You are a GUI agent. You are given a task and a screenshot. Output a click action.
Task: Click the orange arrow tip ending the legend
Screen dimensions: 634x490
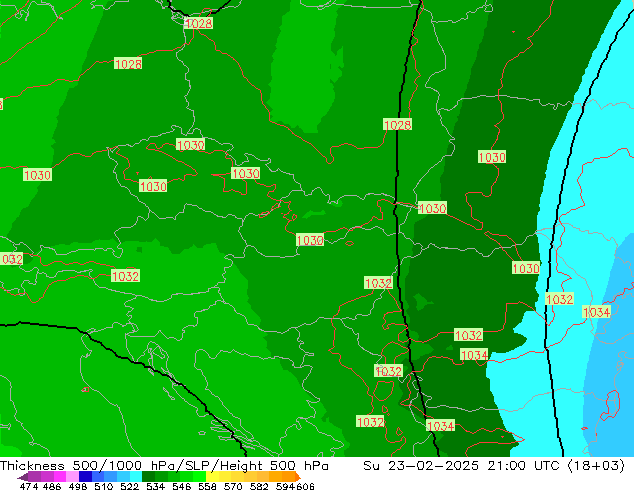pyautogui.click(x=298, y=477)
